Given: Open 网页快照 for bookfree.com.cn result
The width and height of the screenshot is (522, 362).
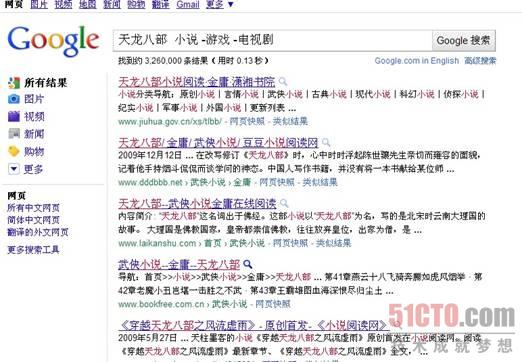Looking at the screenshot, I should tap(273, 304).
